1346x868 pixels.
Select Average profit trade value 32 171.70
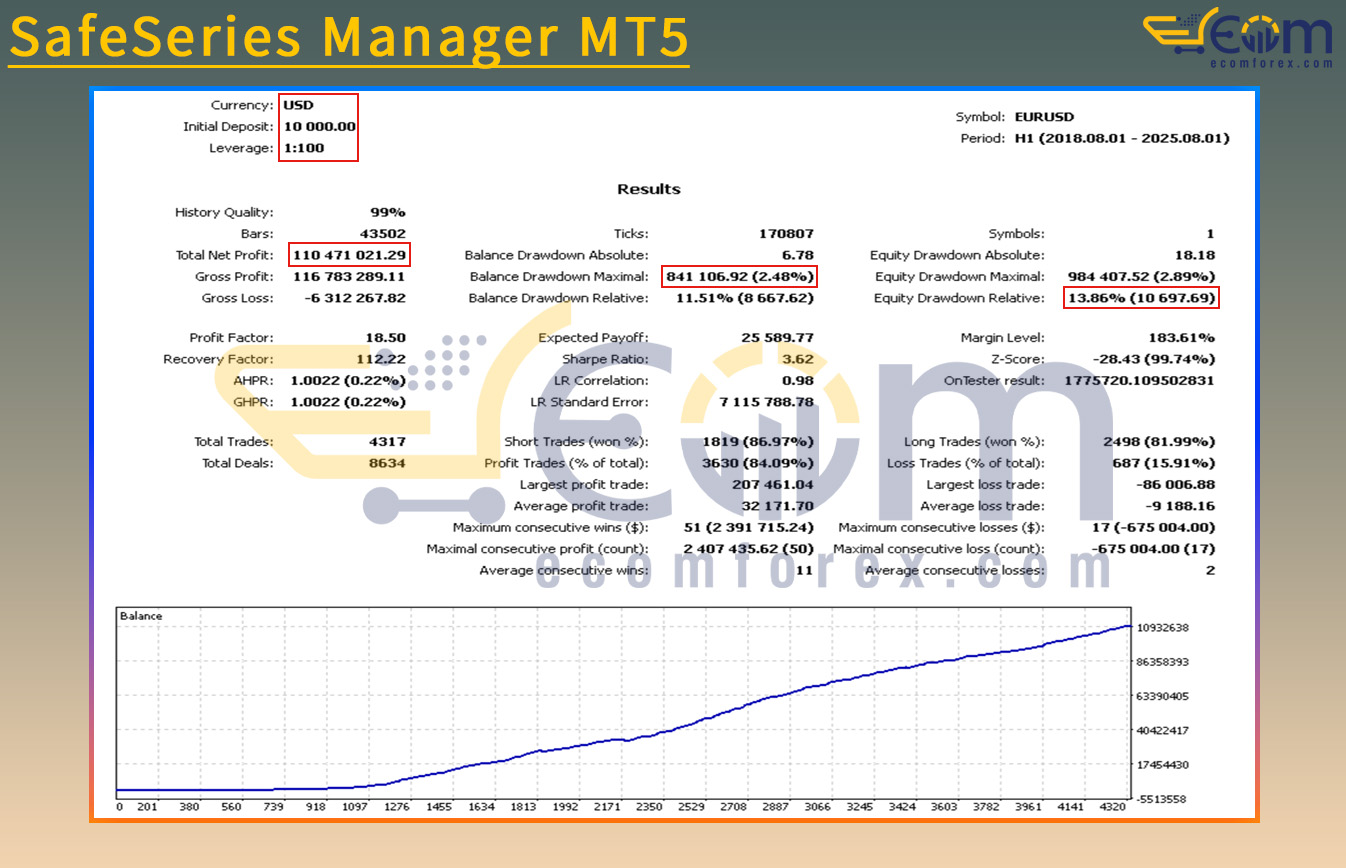(777, 506)
